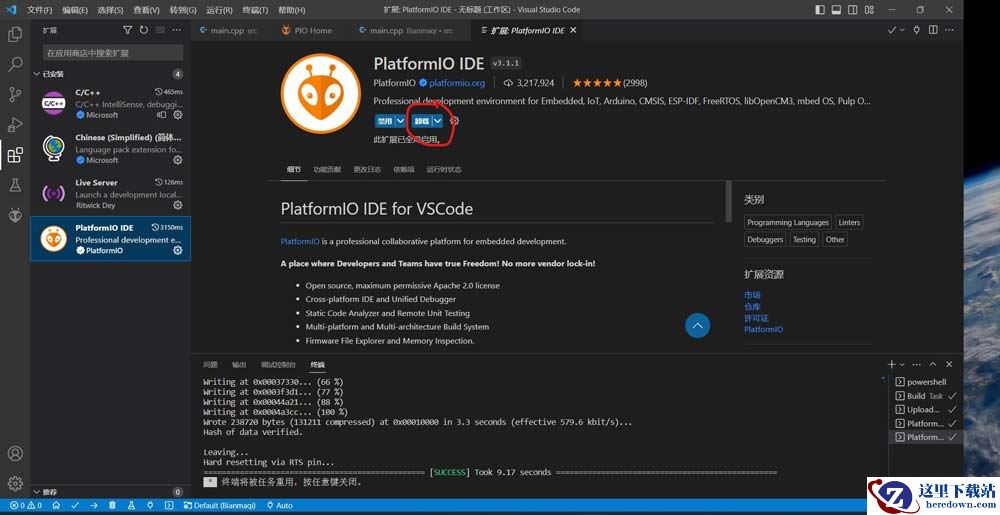This screenshot has width=1000, height=515.
Task: Open the Source Control view
Action: pyautogui.click(x=15, y=94)
